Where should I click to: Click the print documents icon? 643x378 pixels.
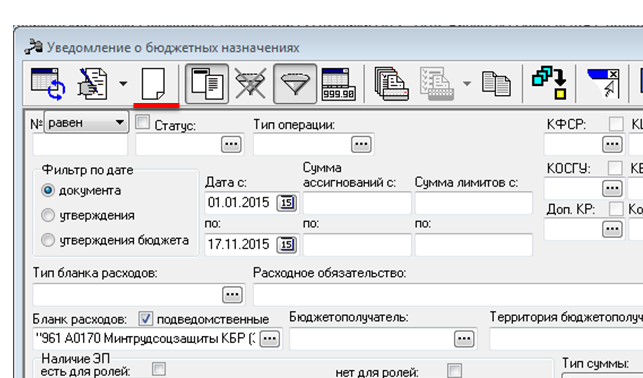391,84
